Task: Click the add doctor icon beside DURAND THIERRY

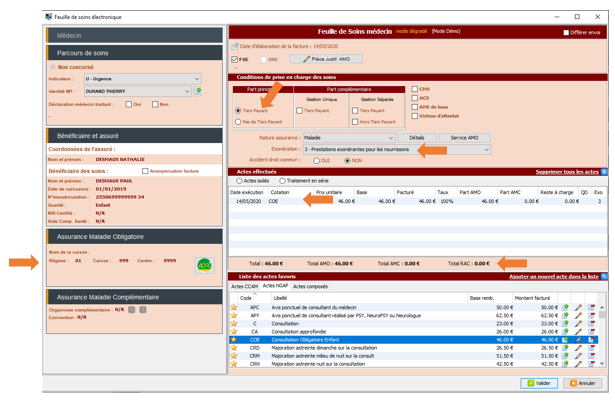Action: (x=198, y=91)
